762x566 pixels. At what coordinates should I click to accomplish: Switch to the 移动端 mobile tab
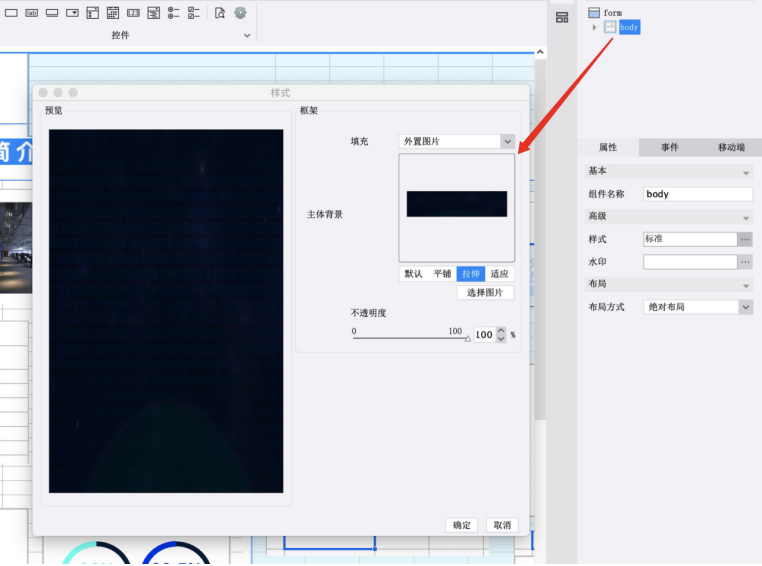(731, 147)
